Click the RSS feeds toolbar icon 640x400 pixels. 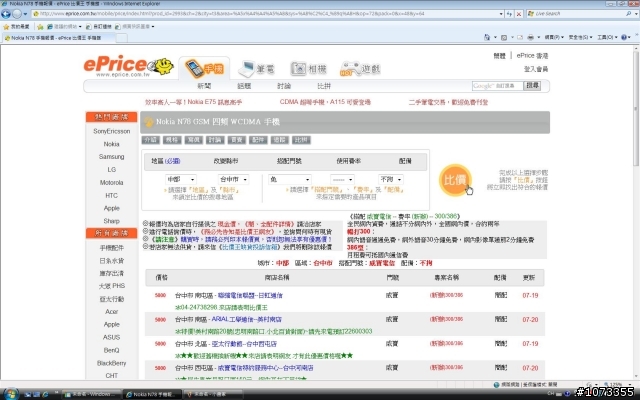click(504, 37)
